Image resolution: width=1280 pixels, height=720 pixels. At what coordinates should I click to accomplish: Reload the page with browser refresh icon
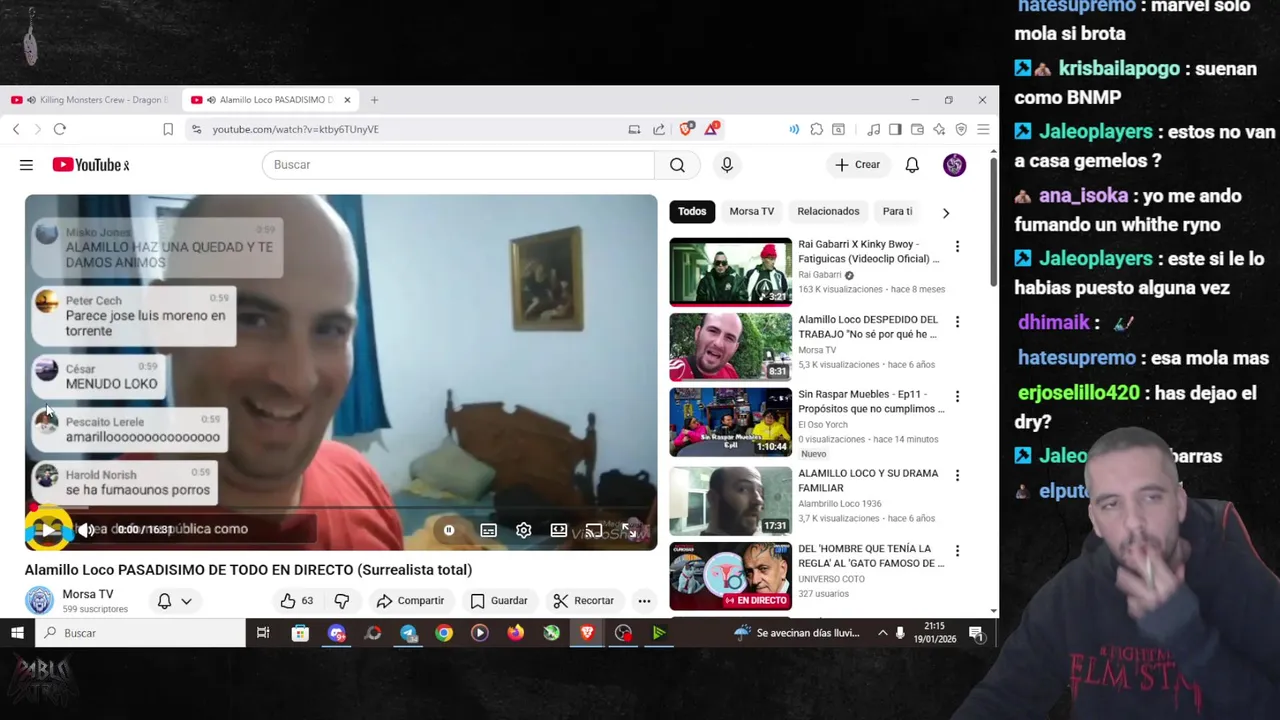pyautogui.click(x=60, y=129)
